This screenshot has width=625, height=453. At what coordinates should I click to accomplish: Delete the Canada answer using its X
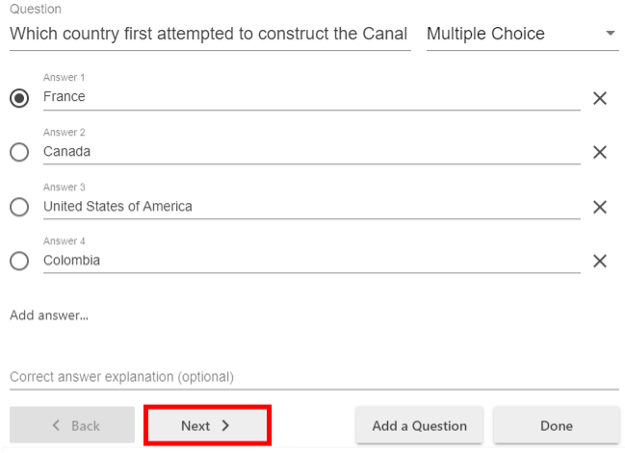[600, 152]
